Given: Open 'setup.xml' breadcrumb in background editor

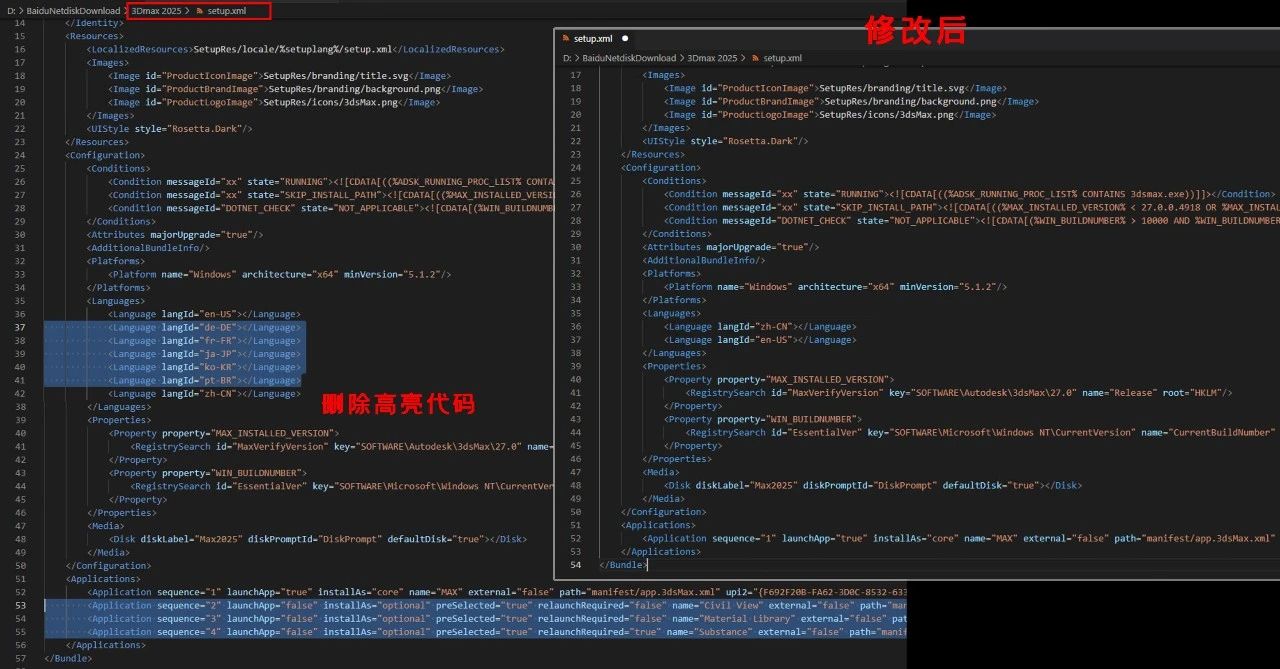Looking at the screenshot, I should (x=226, y=10).
